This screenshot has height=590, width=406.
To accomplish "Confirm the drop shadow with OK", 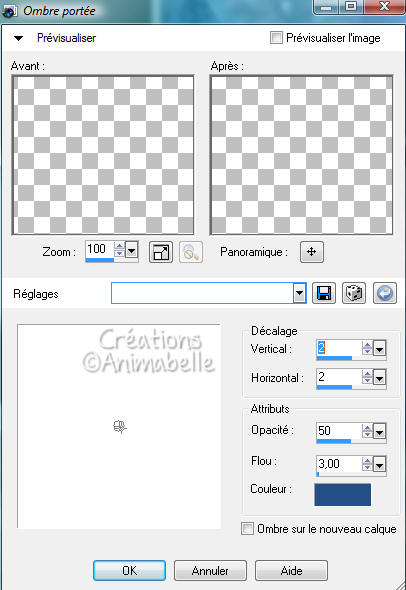I will (x=129, y=570).
